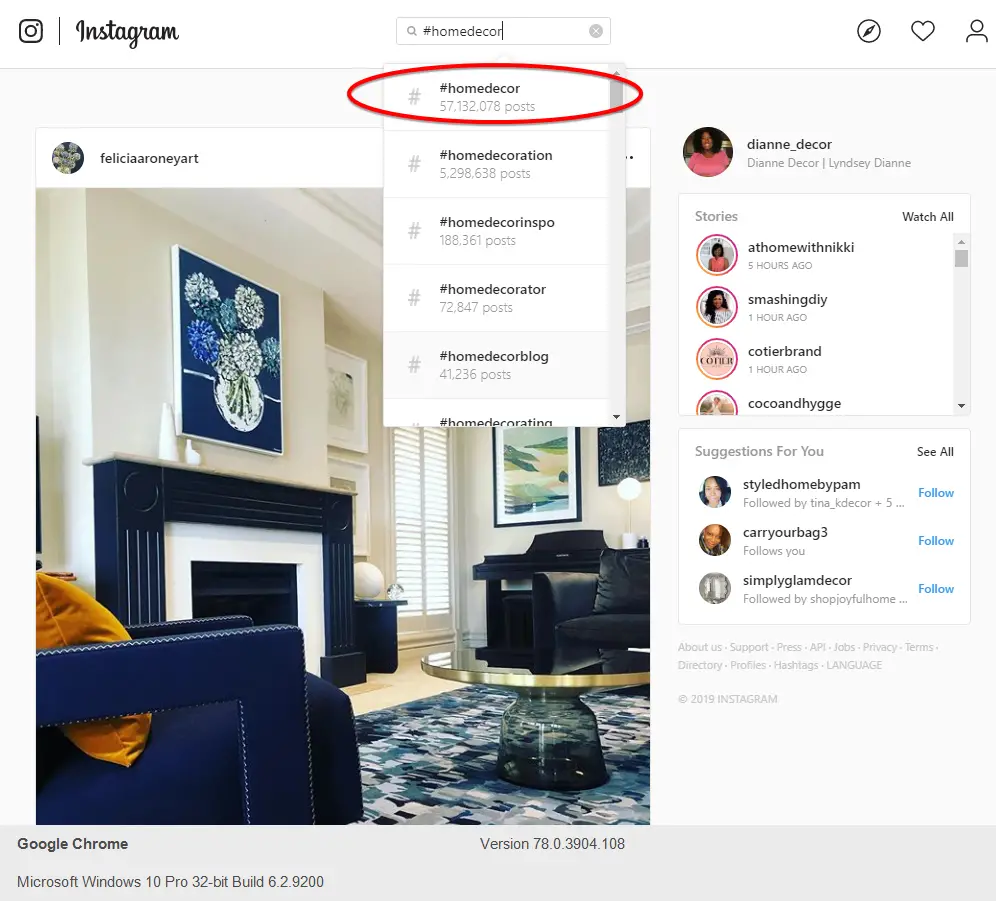
Task: Click Watch All stories
Action: (x=927, y=217)
